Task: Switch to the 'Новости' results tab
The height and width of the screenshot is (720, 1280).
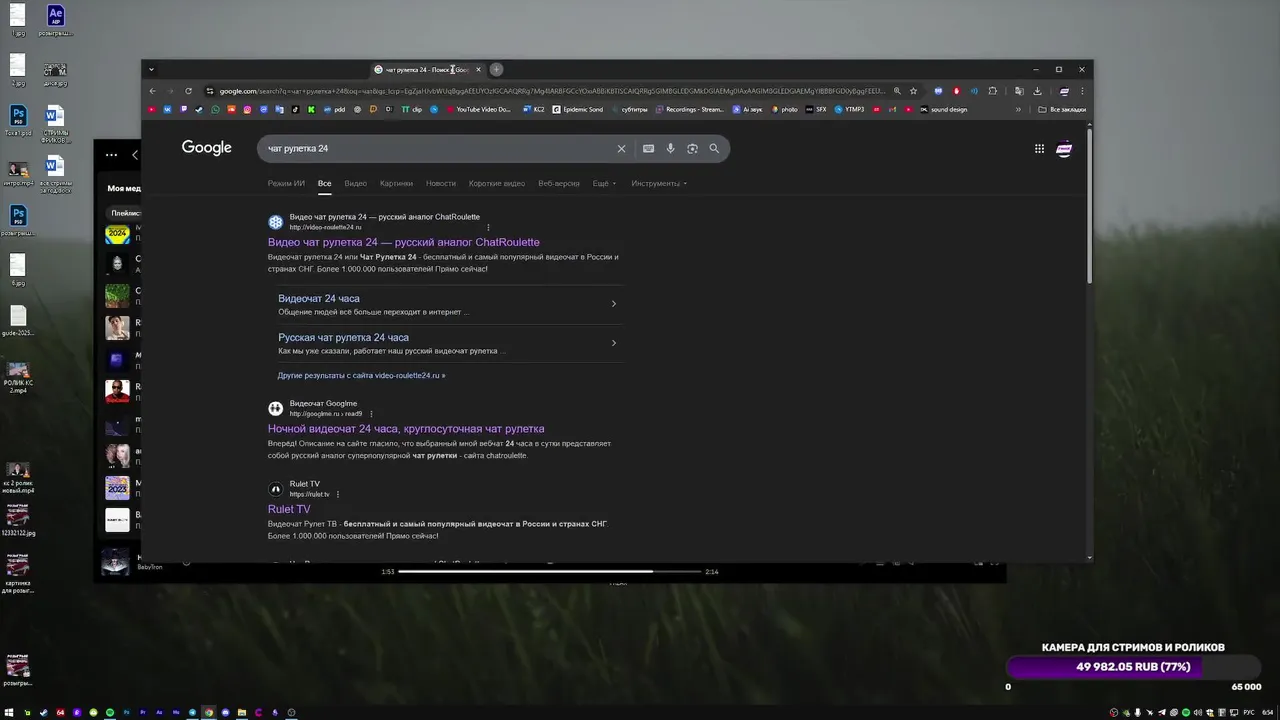Action: point(440,183)
